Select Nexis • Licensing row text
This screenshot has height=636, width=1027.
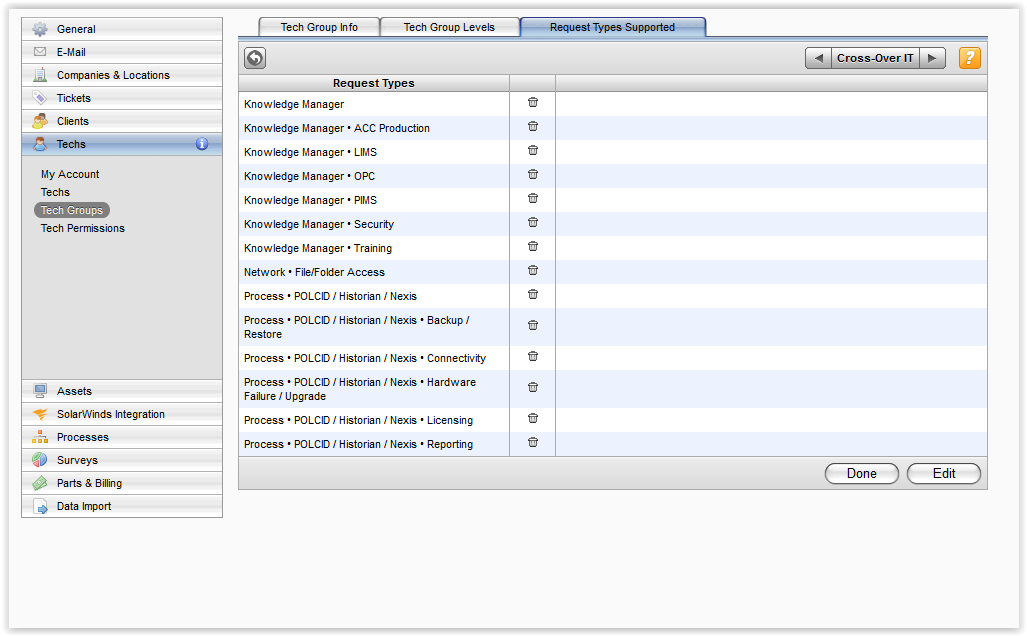358,421
